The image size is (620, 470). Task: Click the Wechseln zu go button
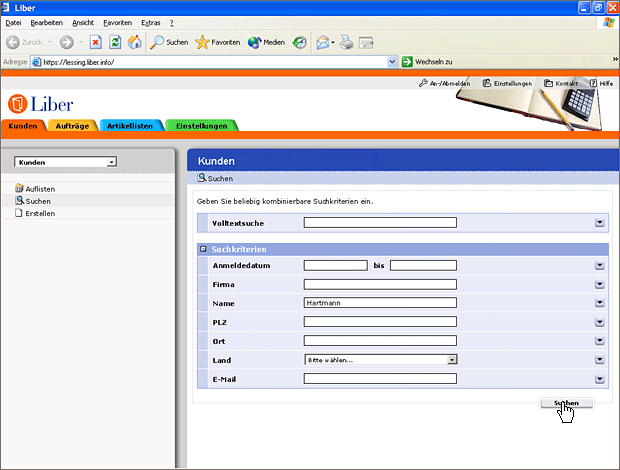point(427,62)
